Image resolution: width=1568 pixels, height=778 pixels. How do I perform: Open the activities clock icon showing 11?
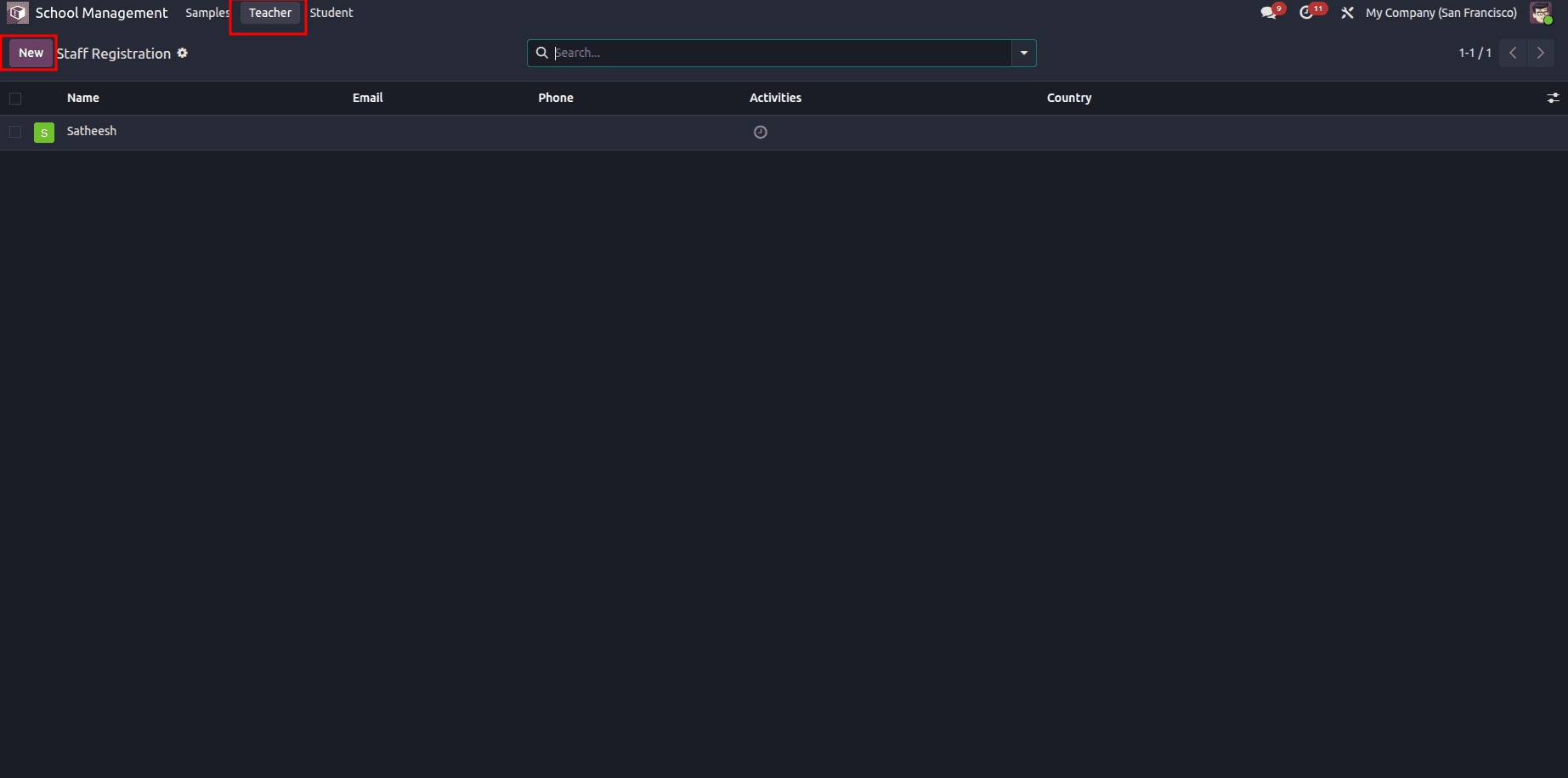1308,13
